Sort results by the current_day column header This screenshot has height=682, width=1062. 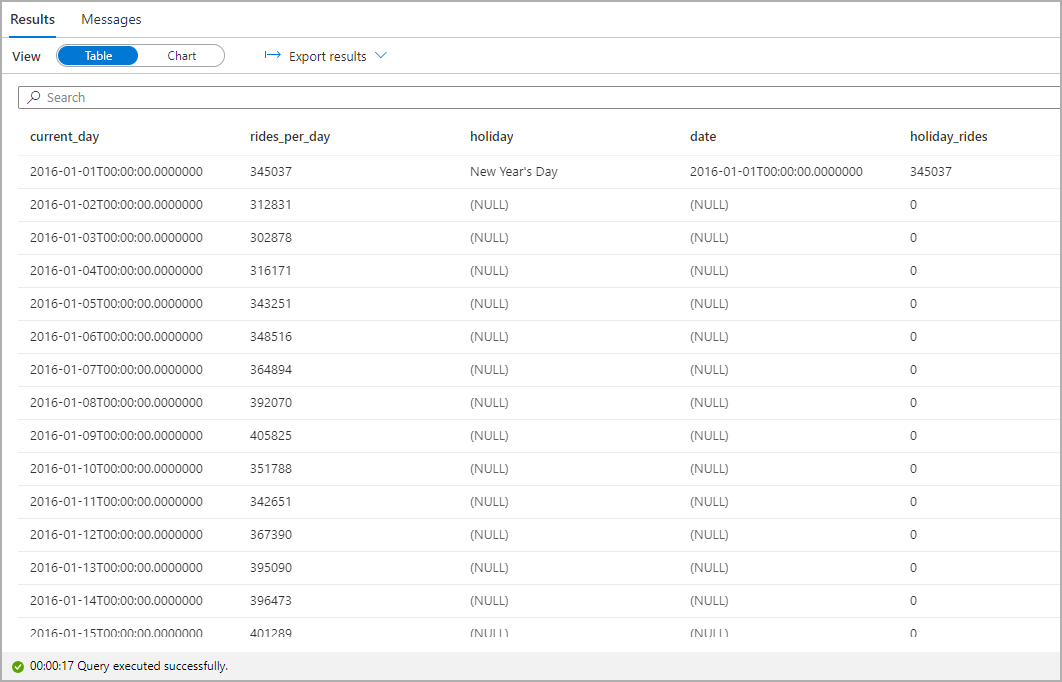[x=65, y=136]
